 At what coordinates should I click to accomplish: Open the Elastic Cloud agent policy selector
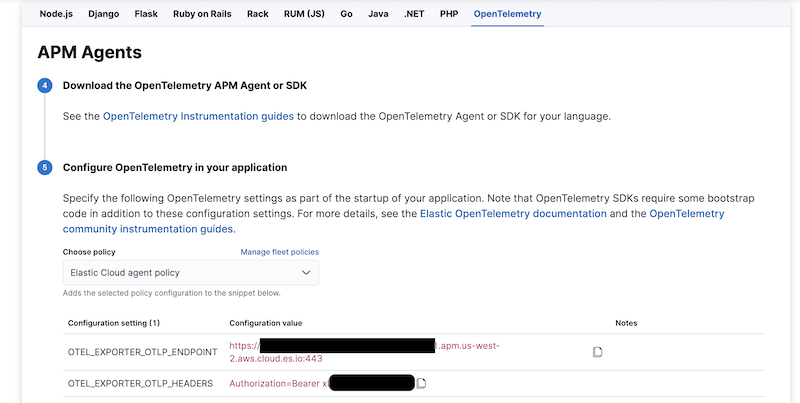point(190,272)
